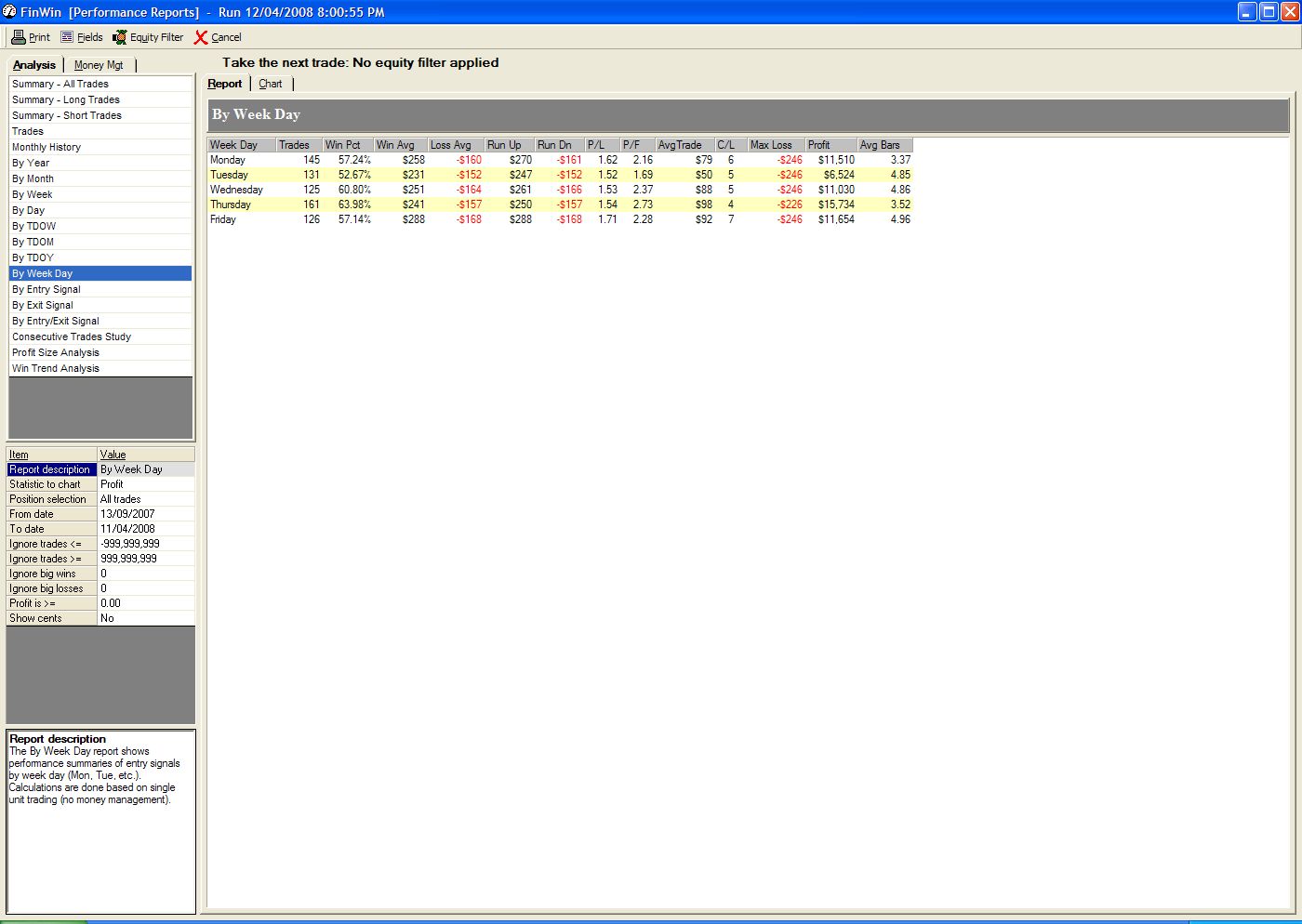The height and width of the screenshot is (924, 1302).
Task: Click the Item header in properties grid
Action: (52, 455)
